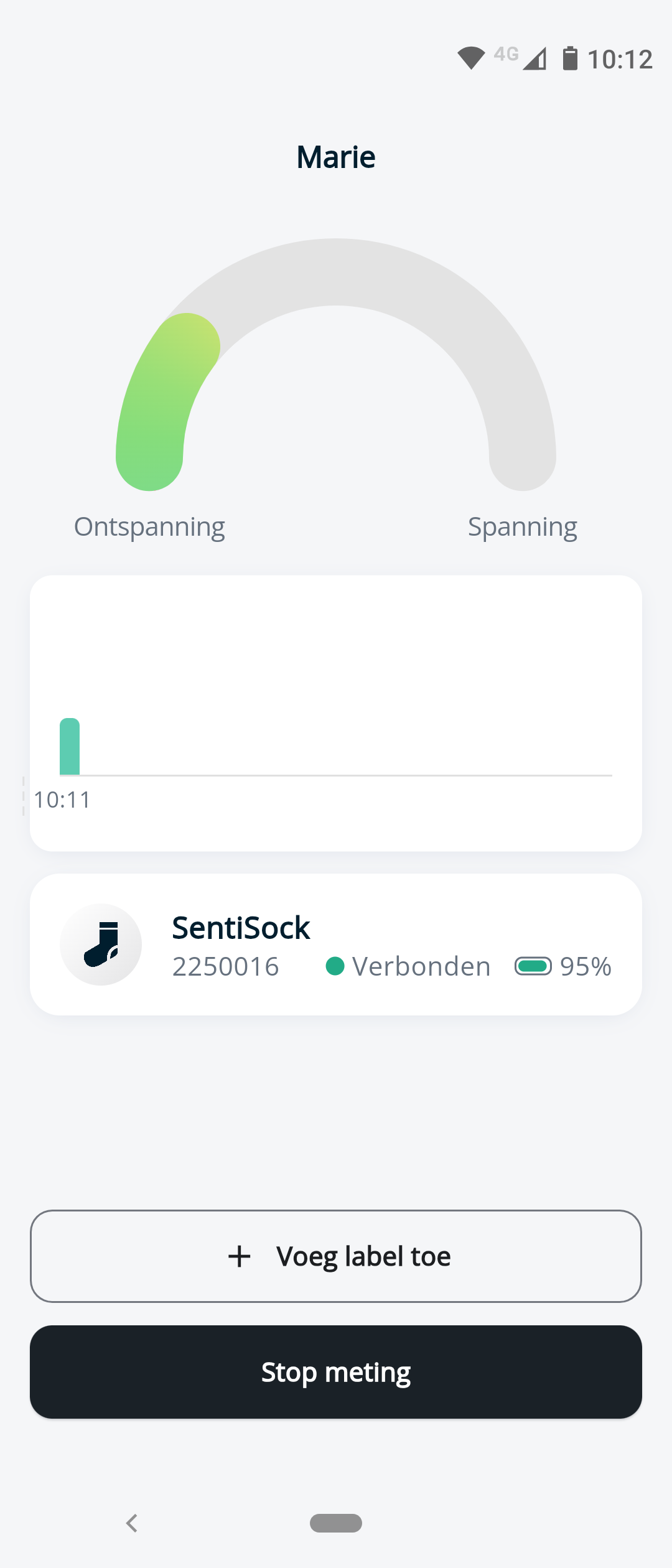The height and width of the screenshot is (1568, 672).
Task: Tap the 4G signal strength icon
Action: [534, 58]
